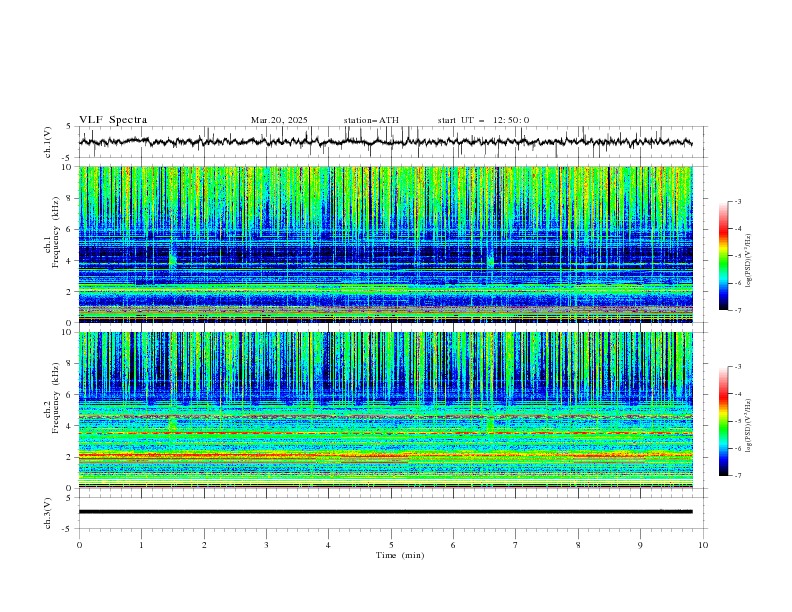792x612 pixels.
Task: Click the ch.3 flat voltage trace
Action: (385, 512)
